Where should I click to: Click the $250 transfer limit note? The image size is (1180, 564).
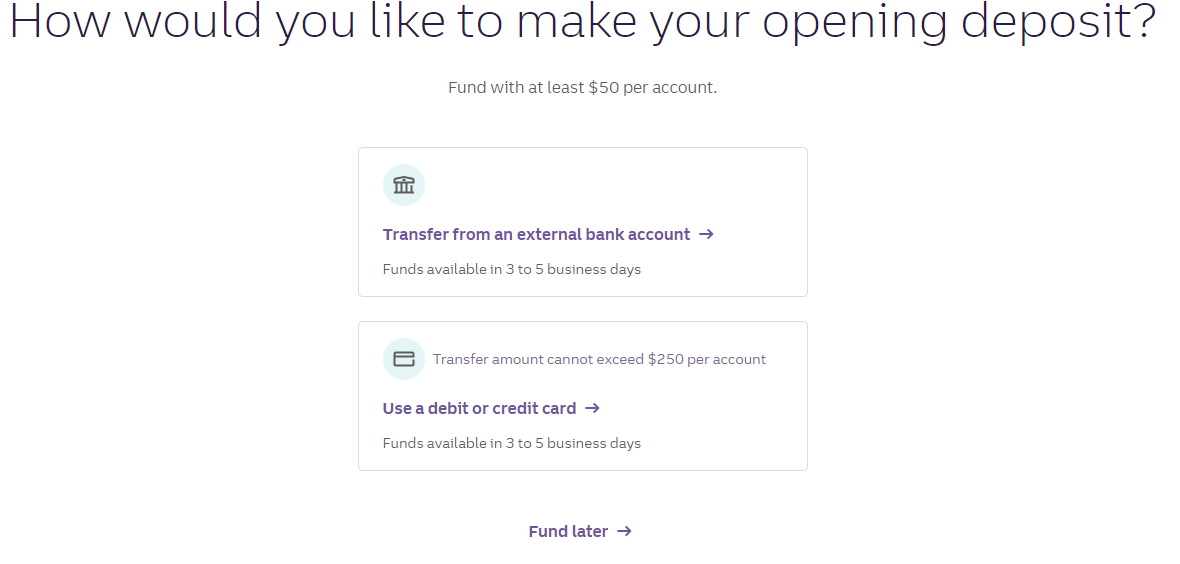(x=599, y=359)
